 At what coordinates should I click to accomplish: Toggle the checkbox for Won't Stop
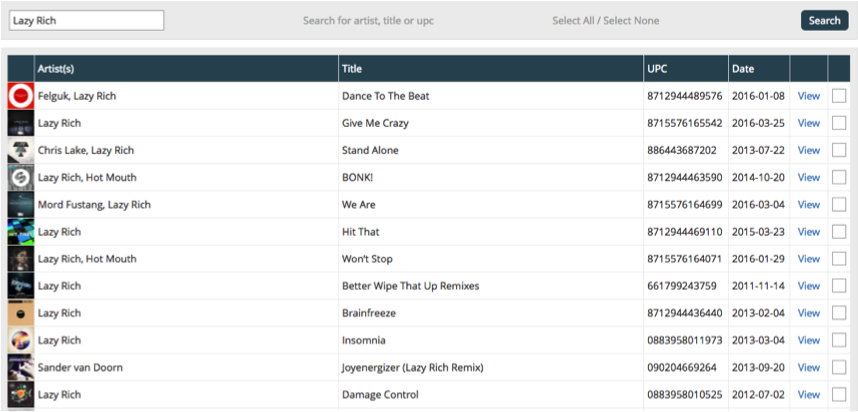(x=839, y=259)
